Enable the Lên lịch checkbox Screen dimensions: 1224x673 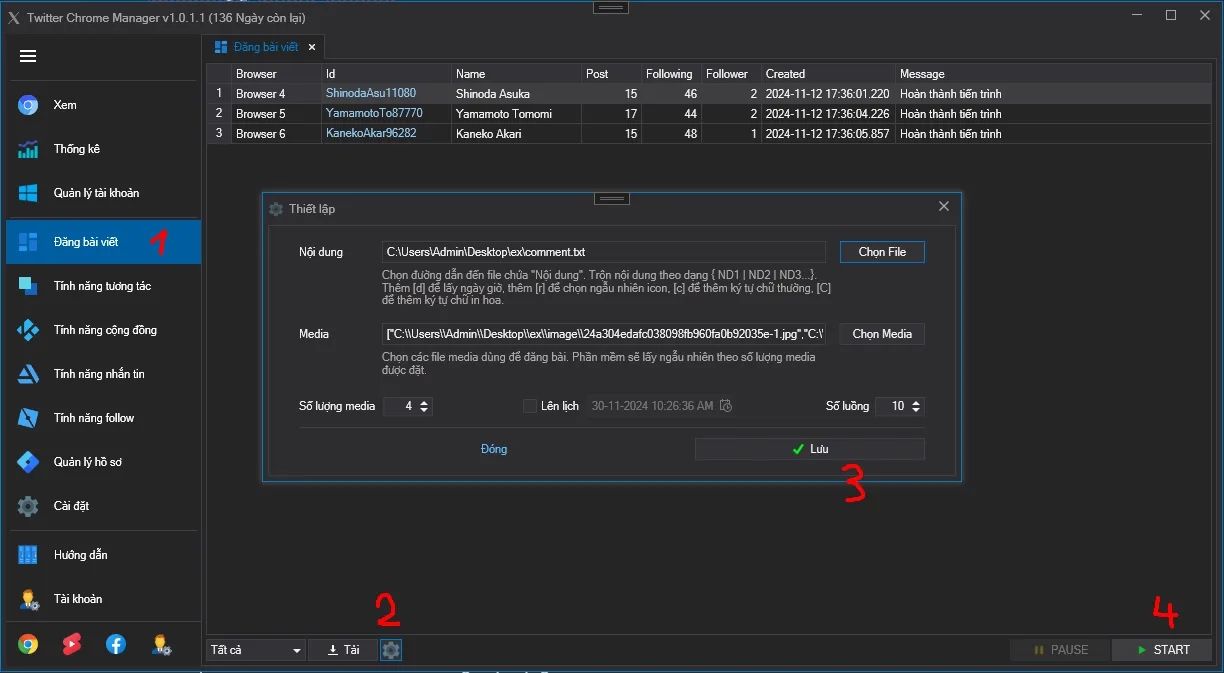530,406
